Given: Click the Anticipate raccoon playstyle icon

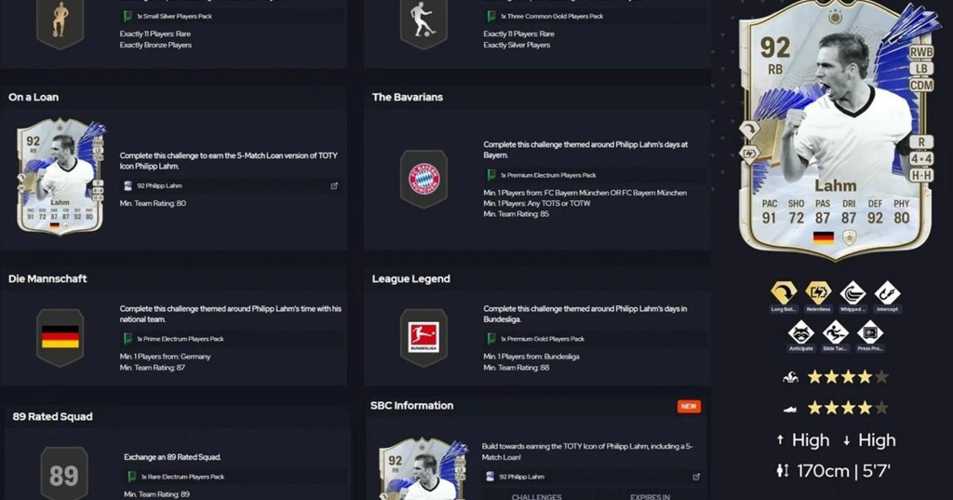Looking at the screenshot, I should (x=800, y=333).
